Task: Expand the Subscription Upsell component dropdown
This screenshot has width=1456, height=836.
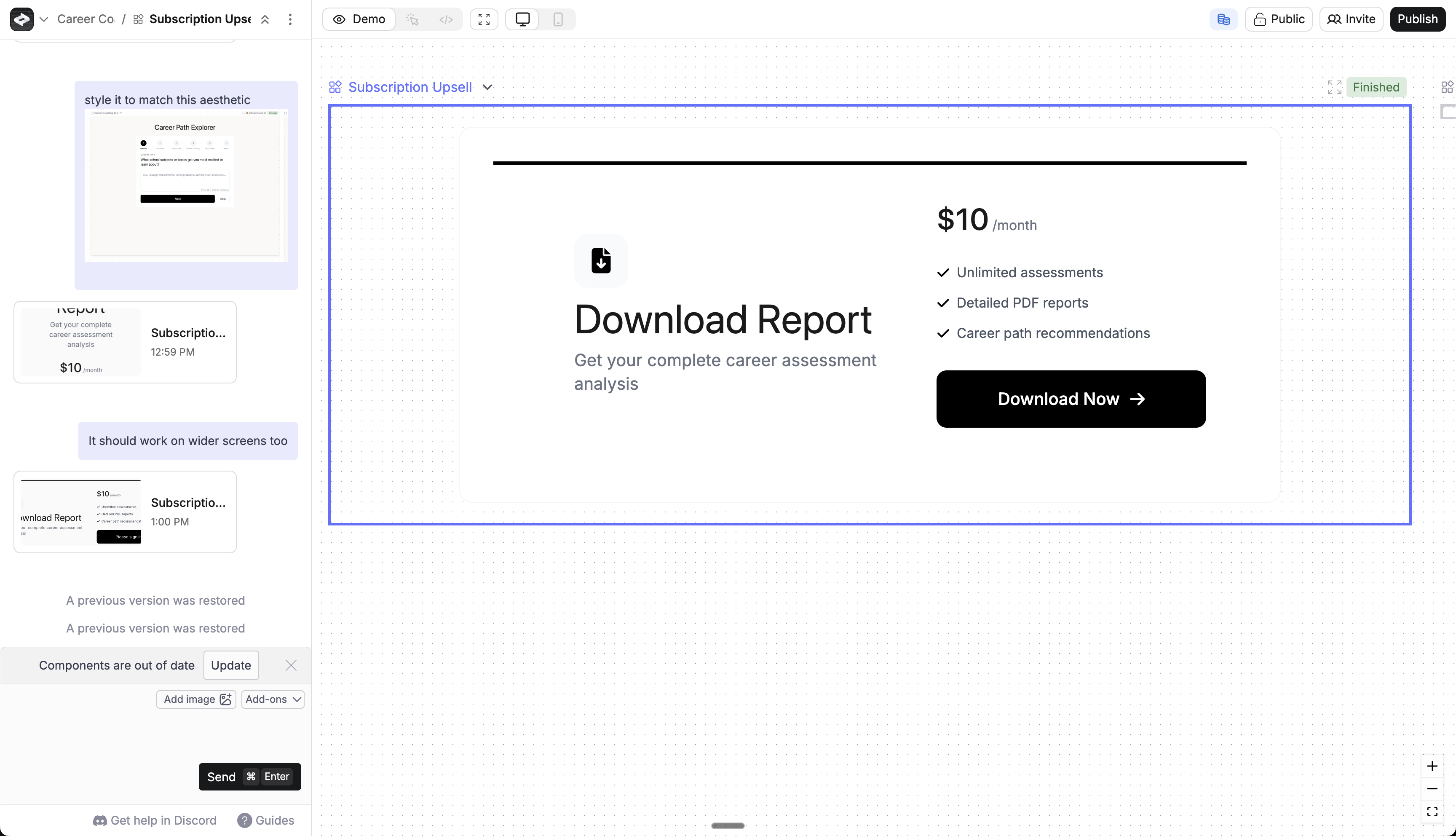Action: (487, 87)
